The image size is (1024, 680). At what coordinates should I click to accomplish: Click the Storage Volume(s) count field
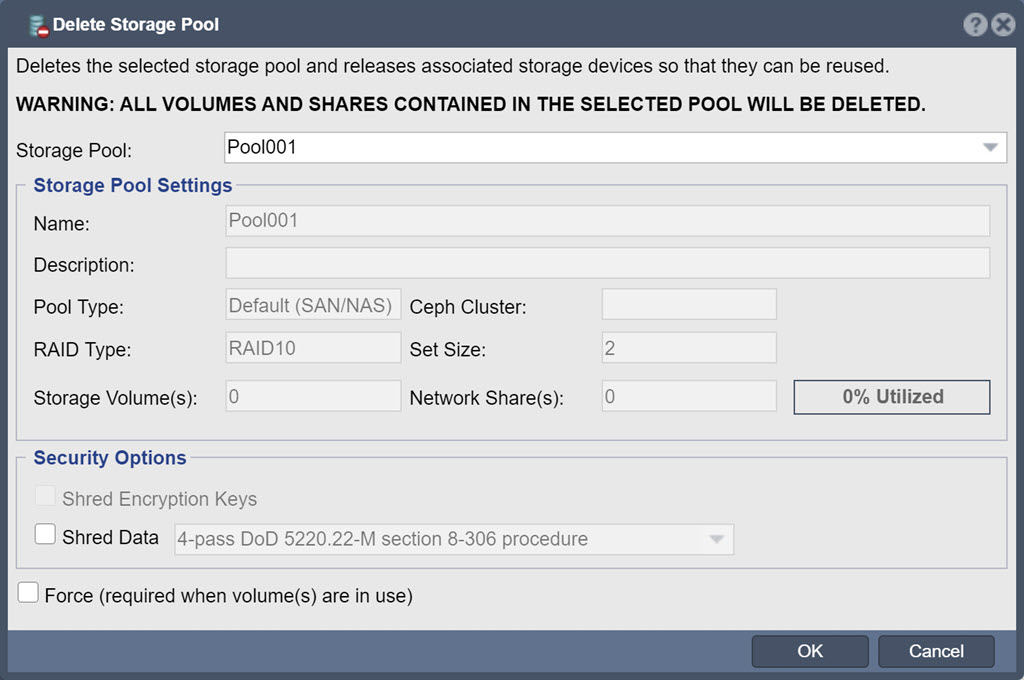(x=313, y=396)
